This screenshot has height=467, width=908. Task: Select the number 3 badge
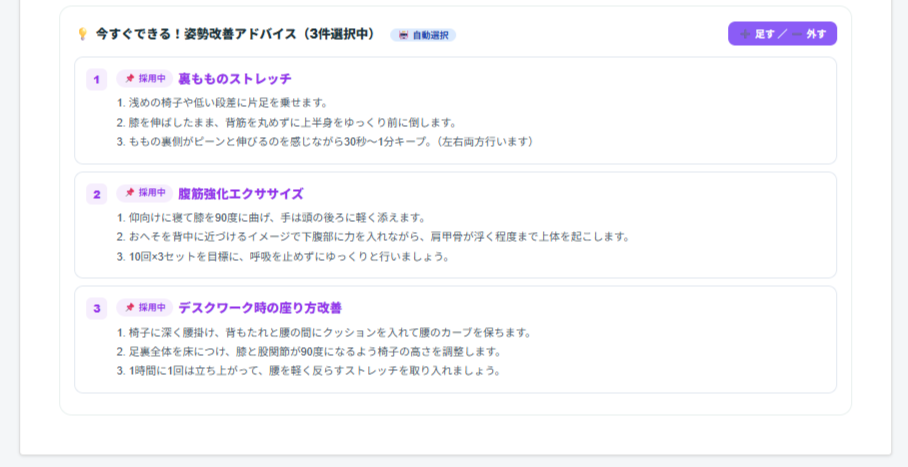(x=96, y=308)
